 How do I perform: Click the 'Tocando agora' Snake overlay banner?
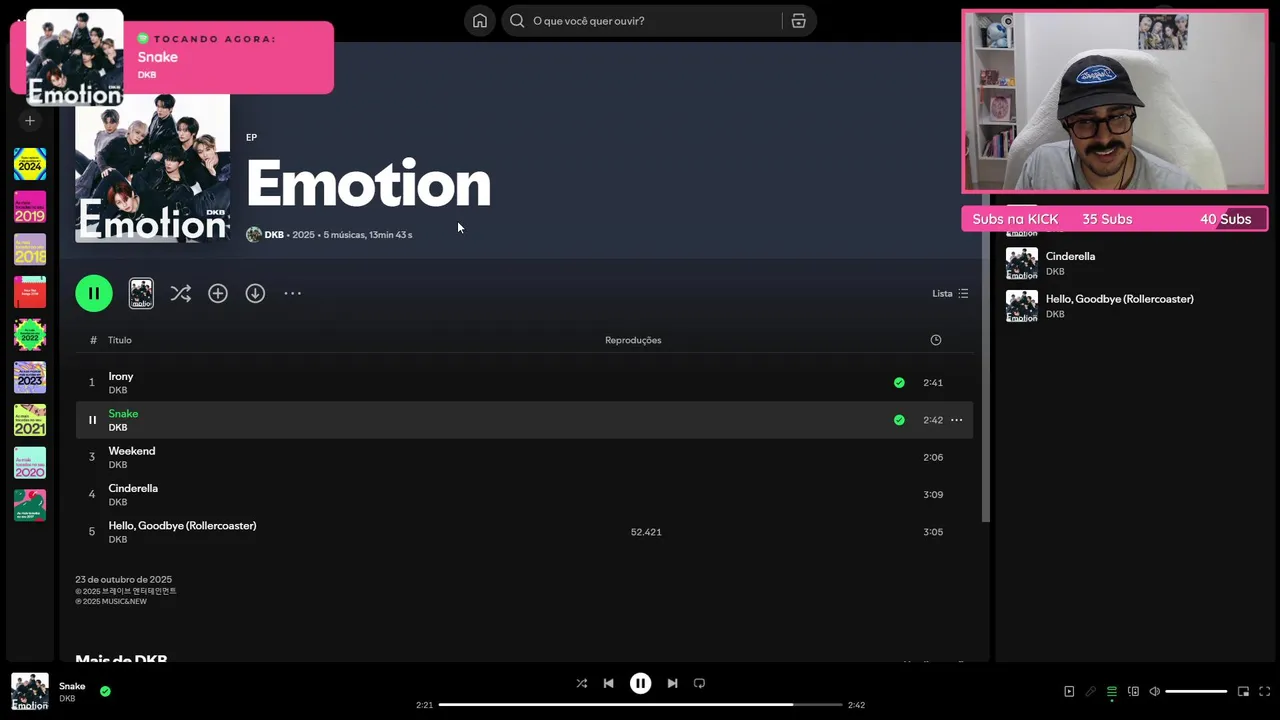coord(172,57)
